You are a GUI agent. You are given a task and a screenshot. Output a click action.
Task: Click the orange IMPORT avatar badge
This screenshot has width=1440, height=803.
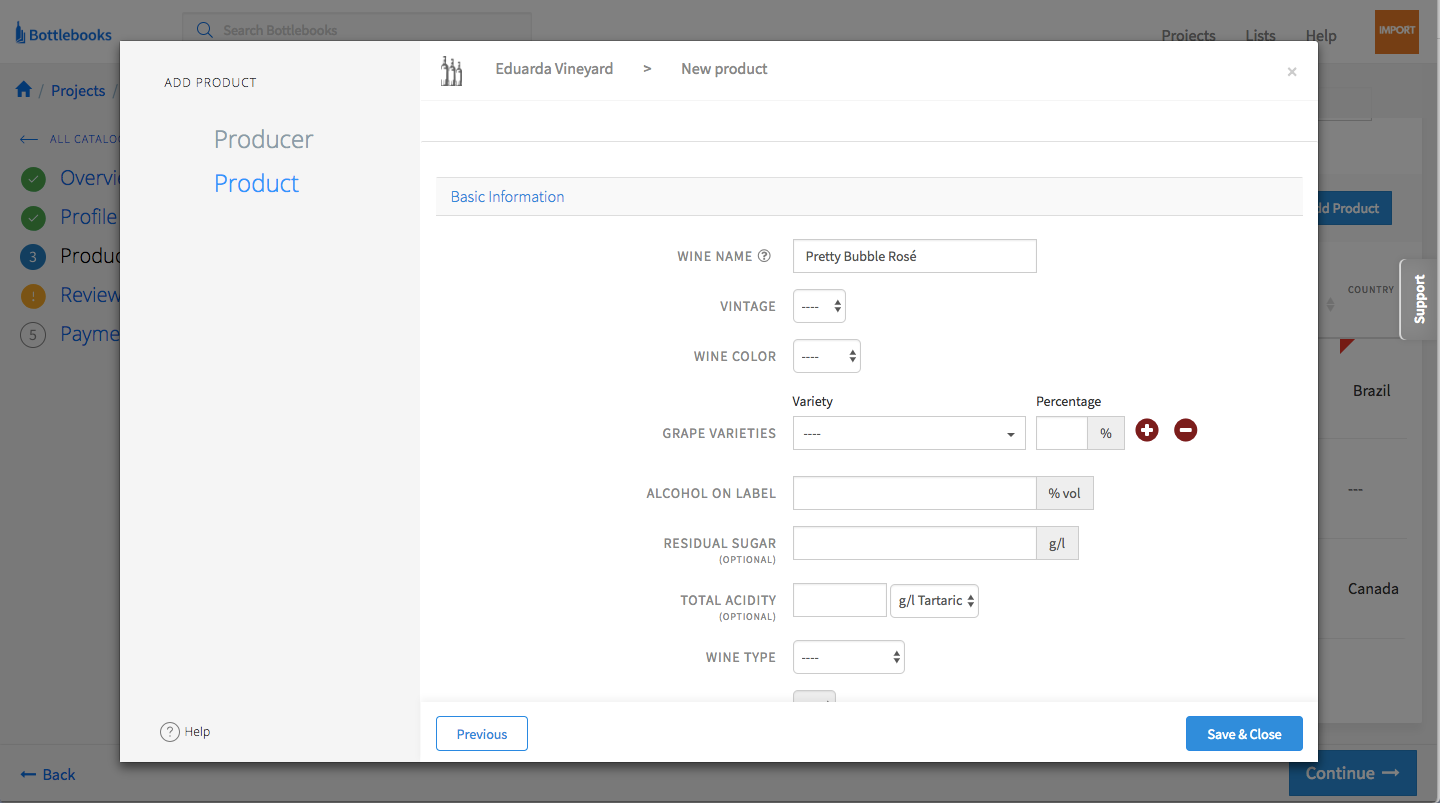1397,32
